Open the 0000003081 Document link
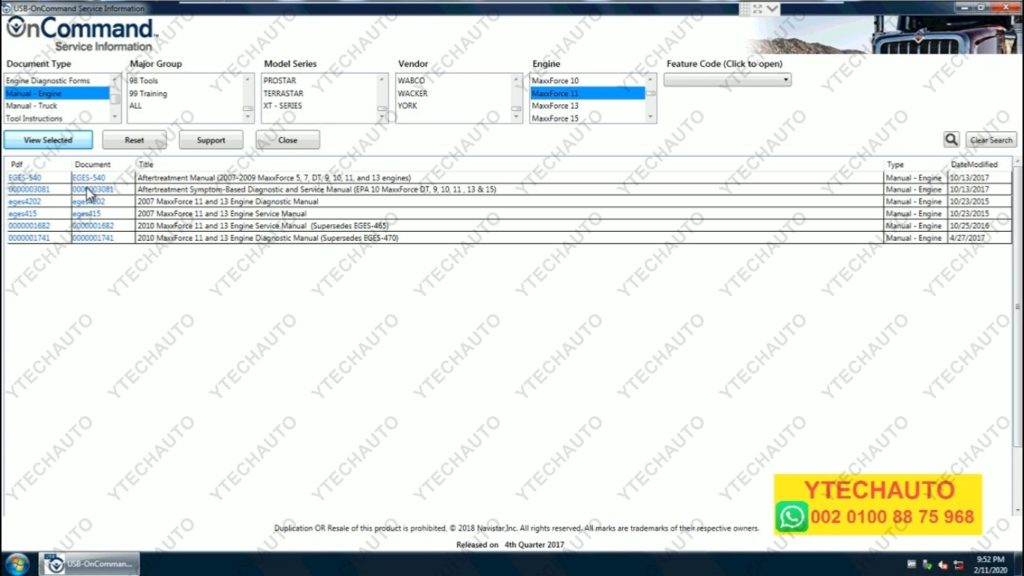 click(x=93, y=189)
